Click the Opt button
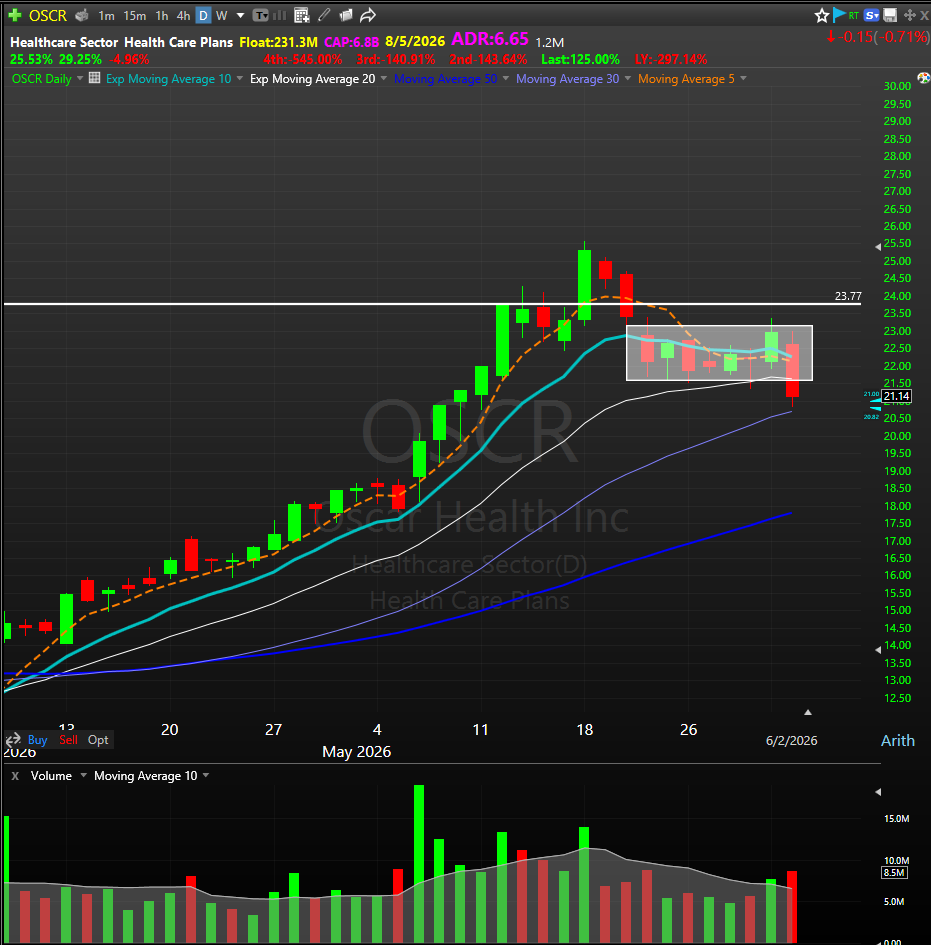Screen dimensions: 931x945 point(98,739)
